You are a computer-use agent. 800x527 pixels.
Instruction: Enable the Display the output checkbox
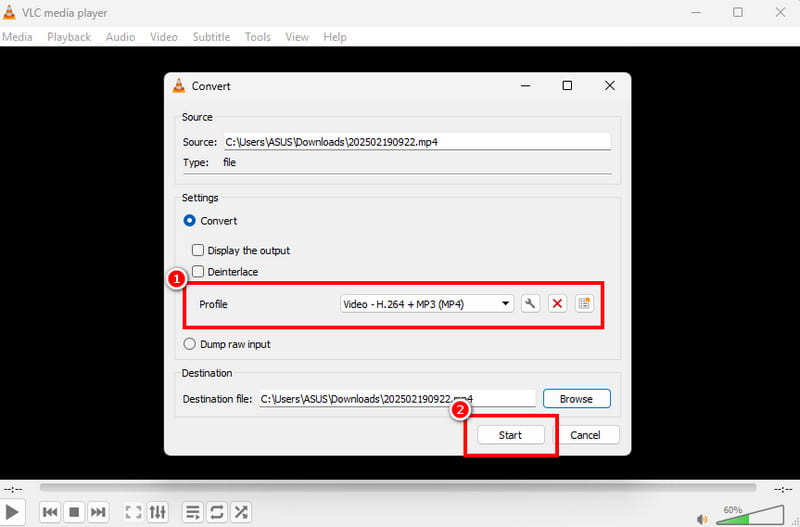pos(198,250)
